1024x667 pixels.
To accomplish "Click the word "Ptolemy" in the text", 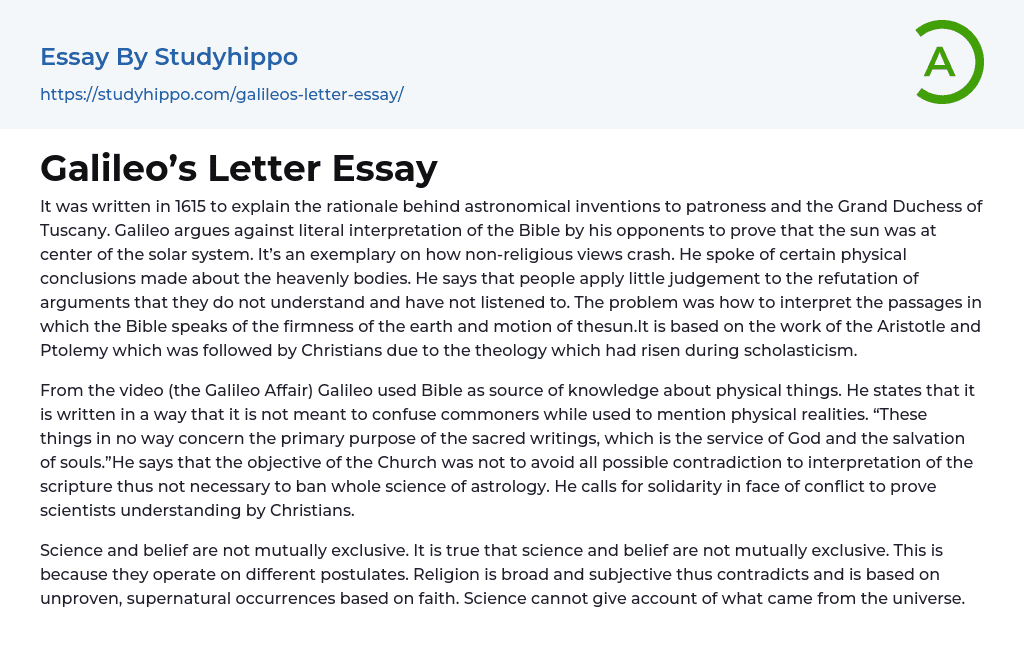I will tap(72, 350).
